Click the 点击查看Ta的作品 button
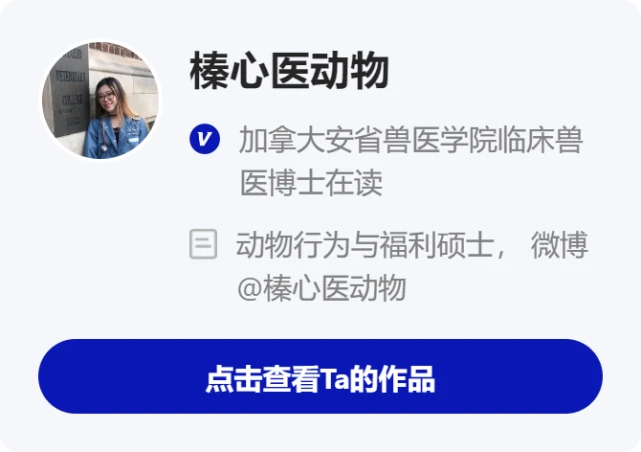This screenshot has width=641, height=452. 320,376
